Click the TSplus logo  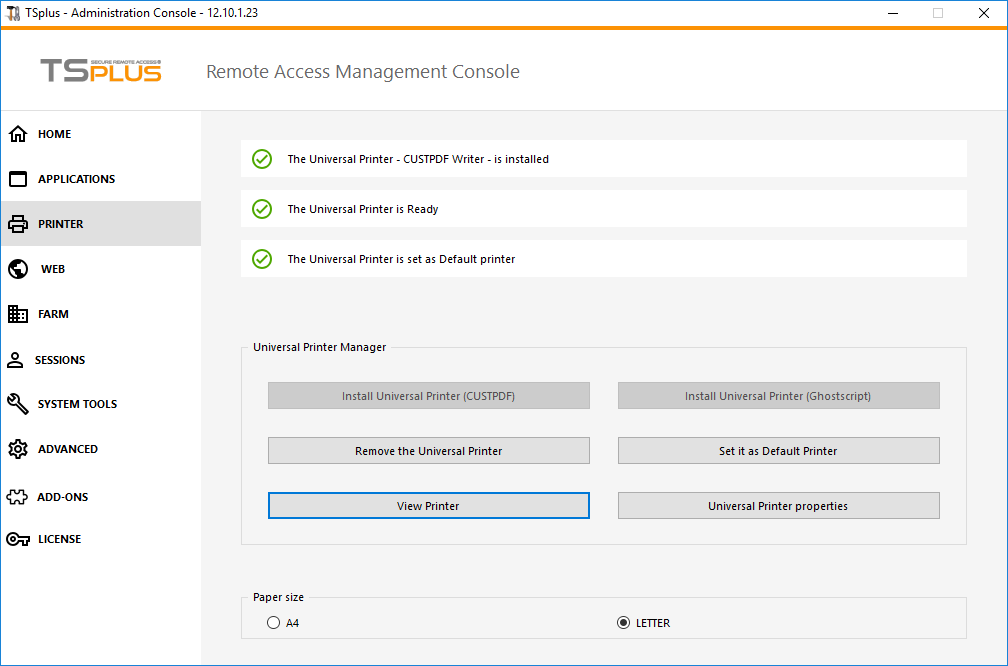[x=101, y=70]
